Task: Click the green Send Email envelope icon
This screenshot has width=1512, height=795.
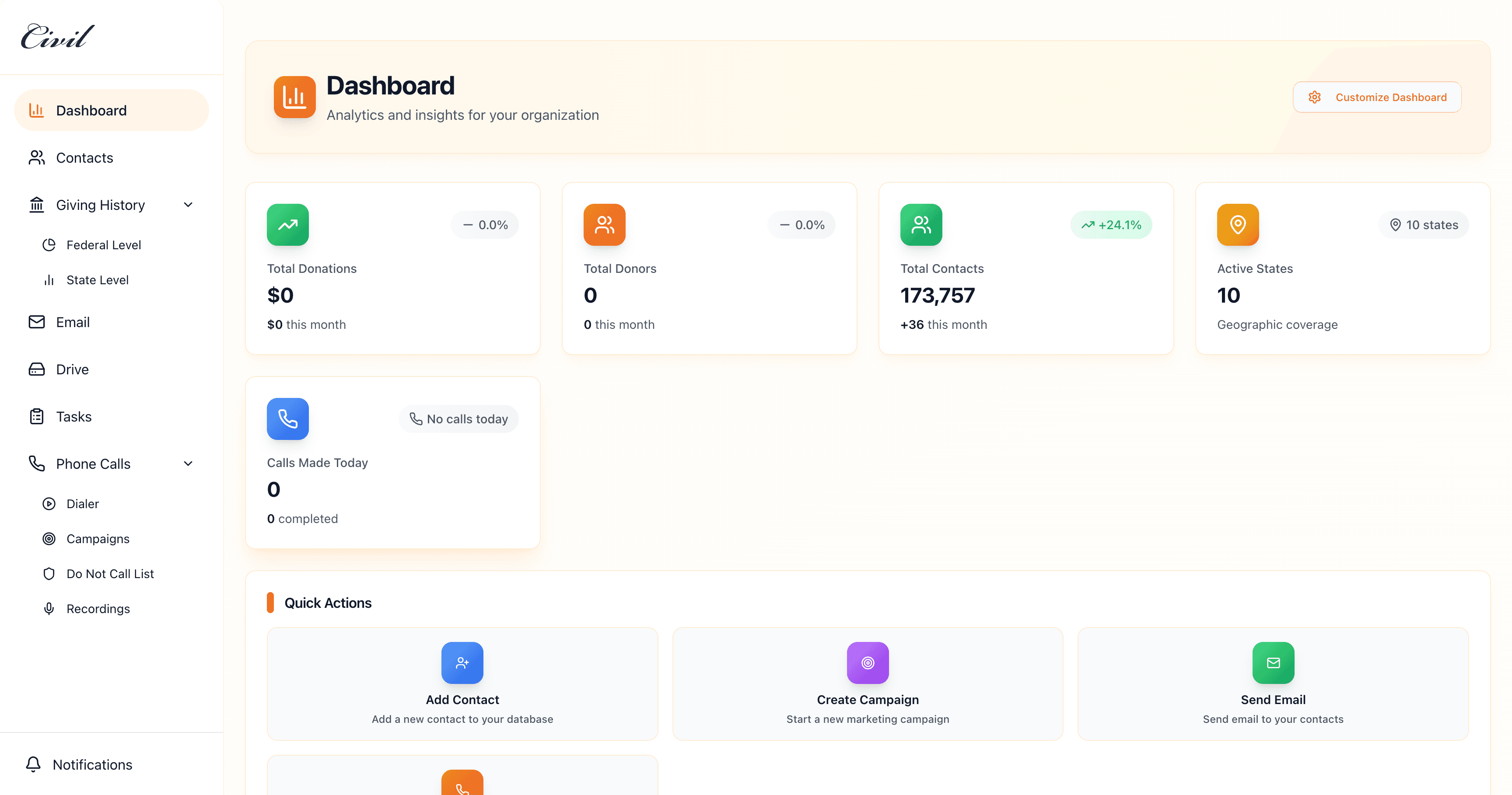Action: 1273,663
